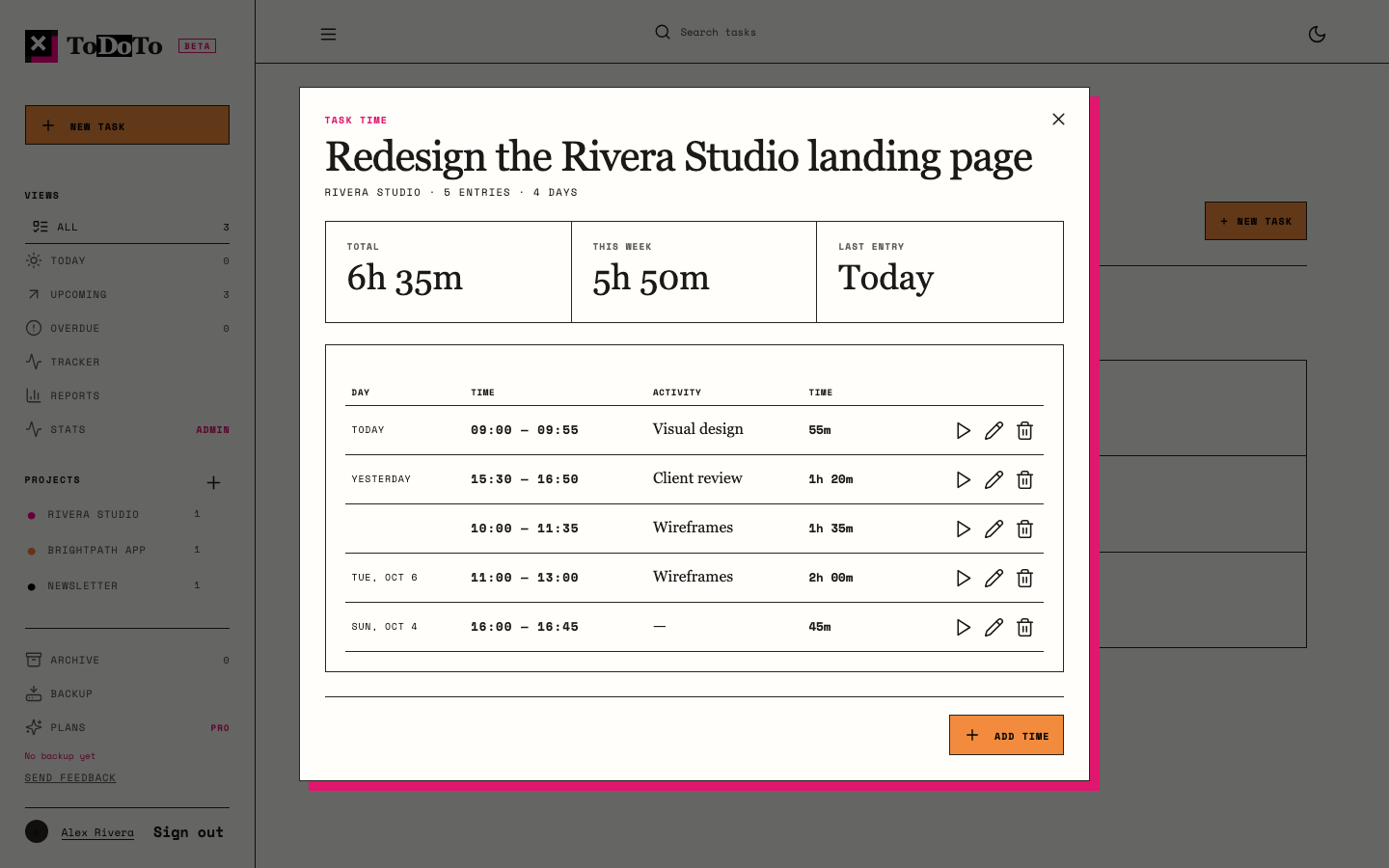Open the Tracker page

pos(127,362)
